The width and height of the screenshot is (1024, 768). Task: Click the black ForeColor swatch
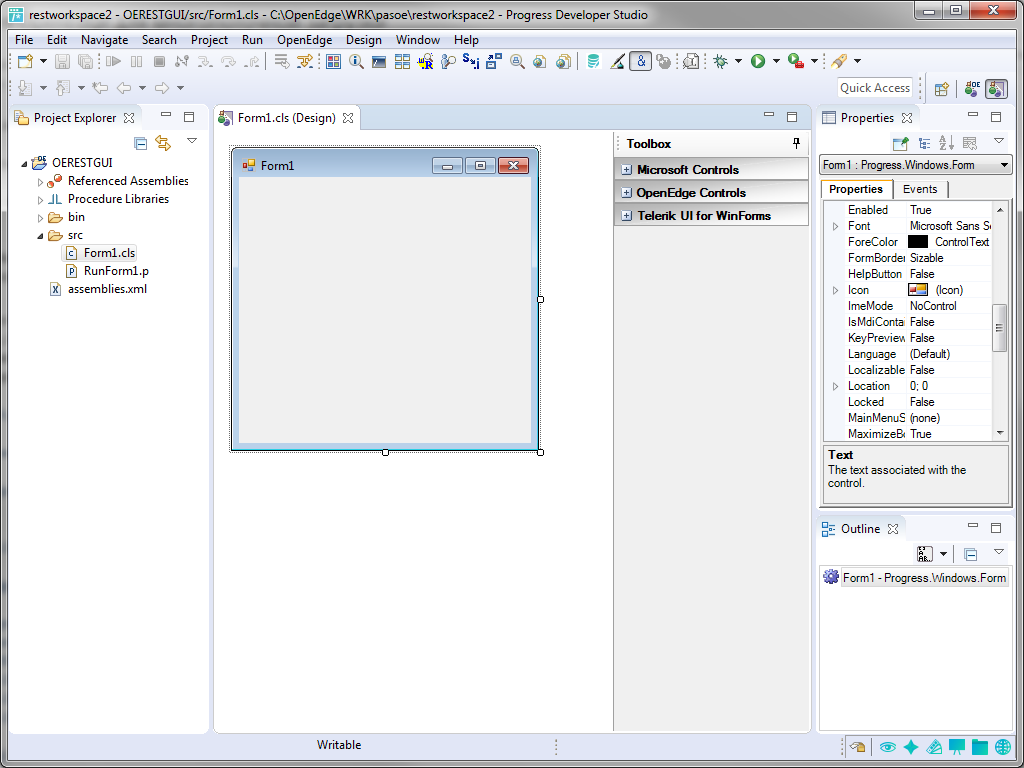click(918, 242)
